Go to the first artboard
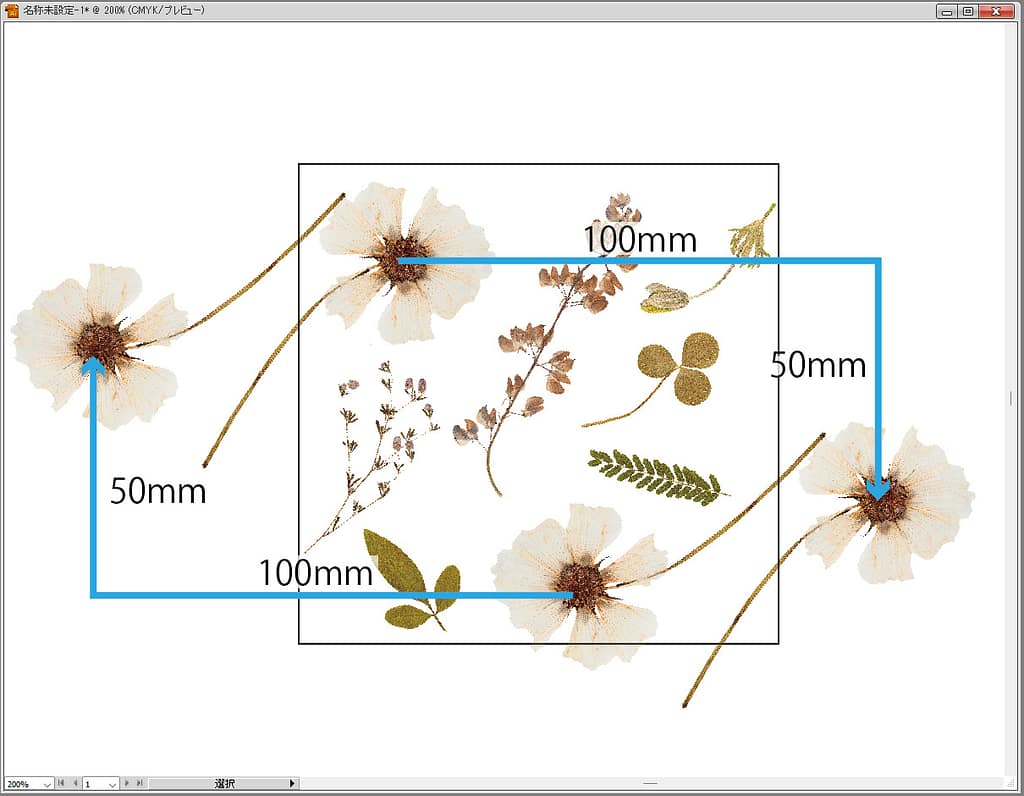1024x796 pixels. click(62, 783)
